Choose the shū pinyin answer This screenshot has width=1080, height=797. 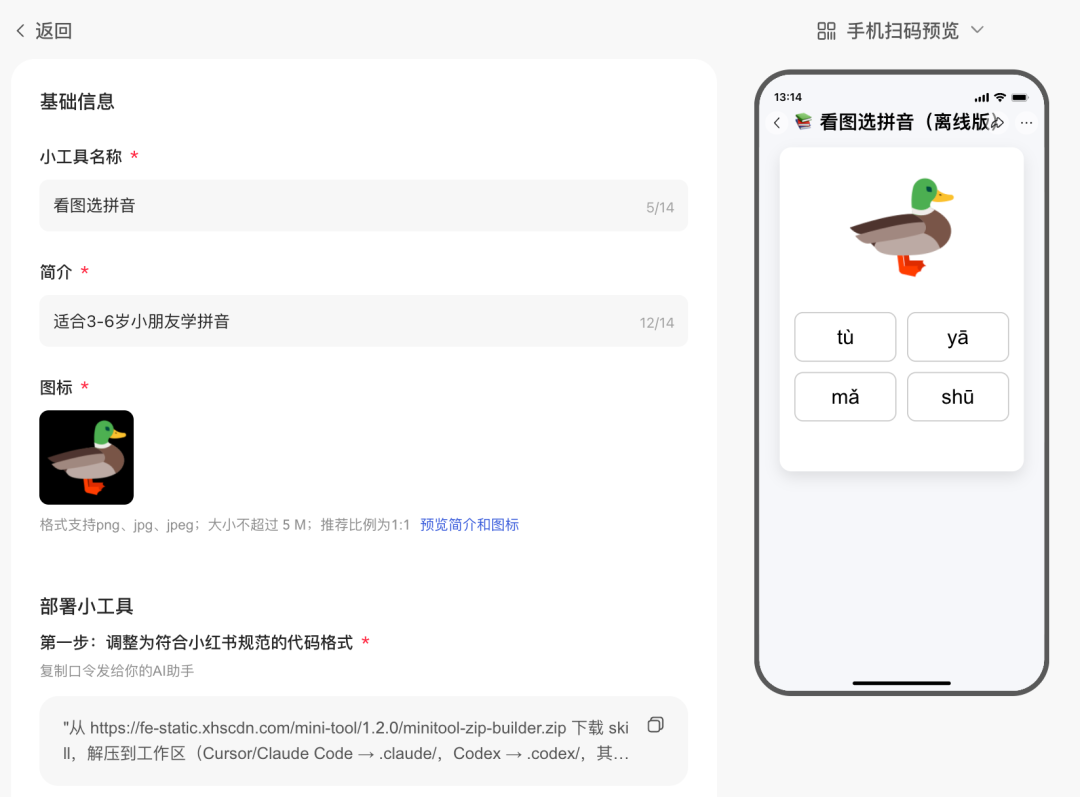tap(958, 397)
